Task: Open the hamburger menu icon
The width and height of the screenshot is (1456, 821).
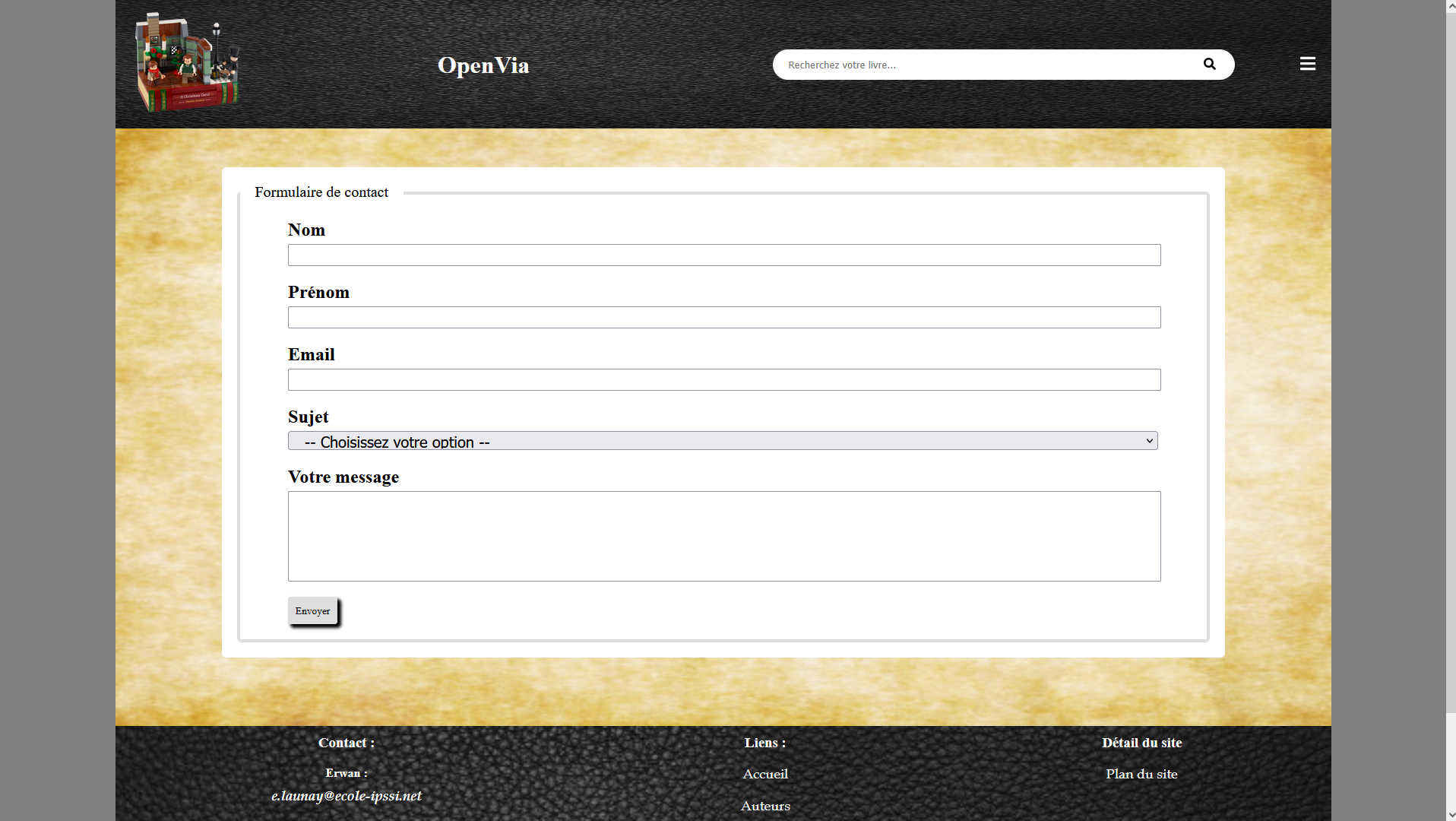Action: tap(1307, 64)
